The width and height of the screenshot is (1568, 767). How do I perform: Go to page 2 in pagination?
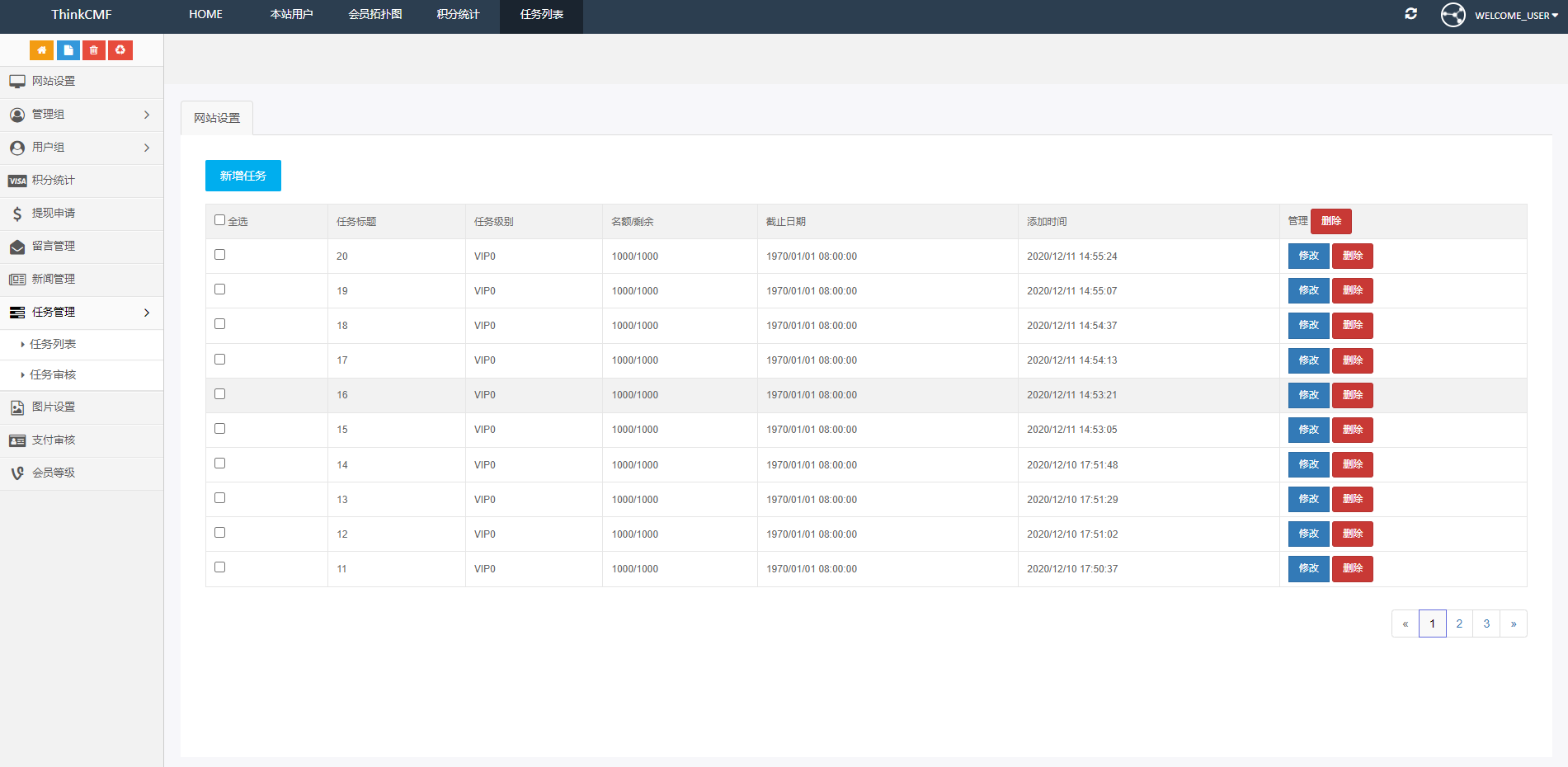[1459, 623]
